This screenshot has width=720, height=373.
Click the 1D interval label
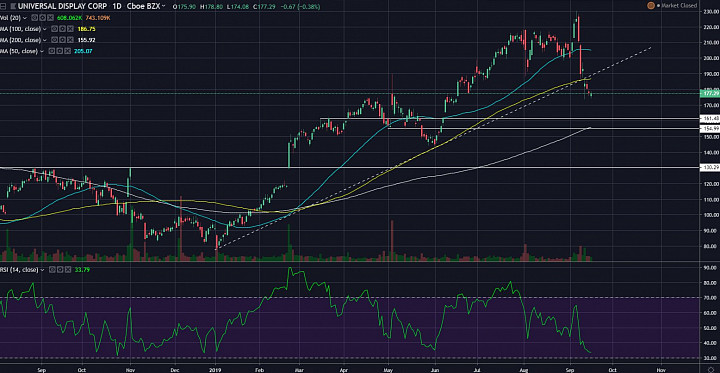(117, 6)
